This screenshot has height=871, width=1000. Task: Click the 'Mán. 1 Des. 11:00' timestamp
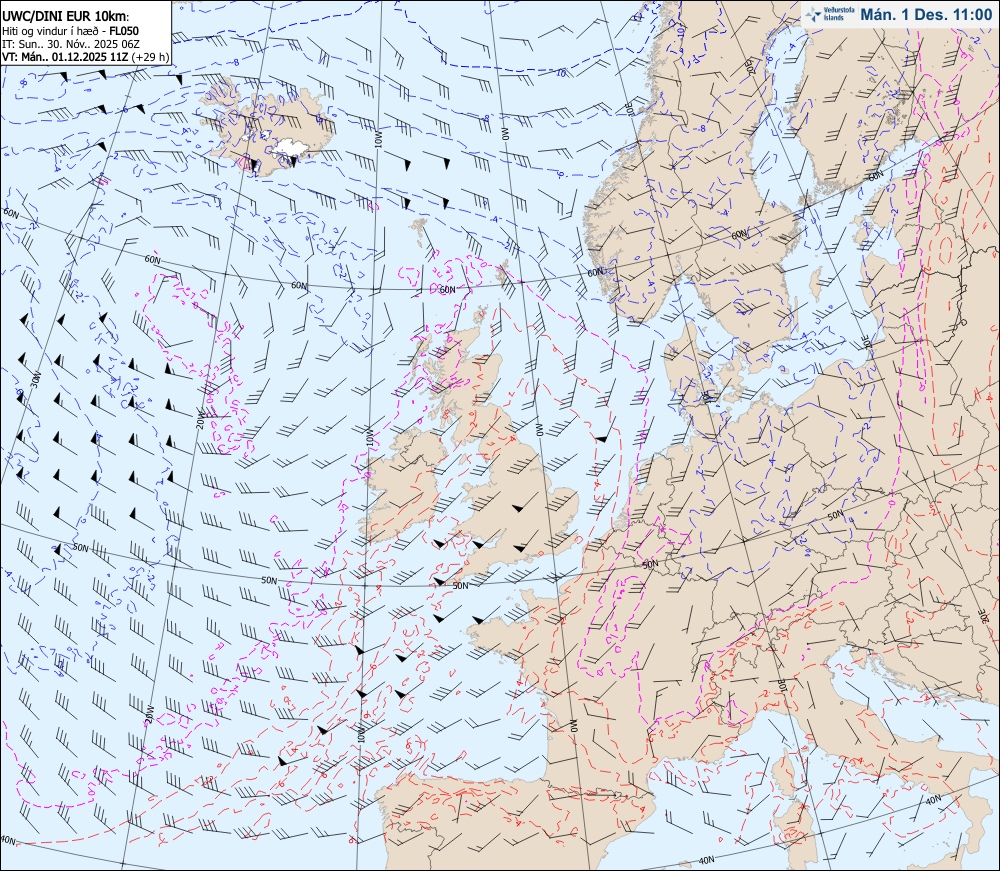pos(926,14)
